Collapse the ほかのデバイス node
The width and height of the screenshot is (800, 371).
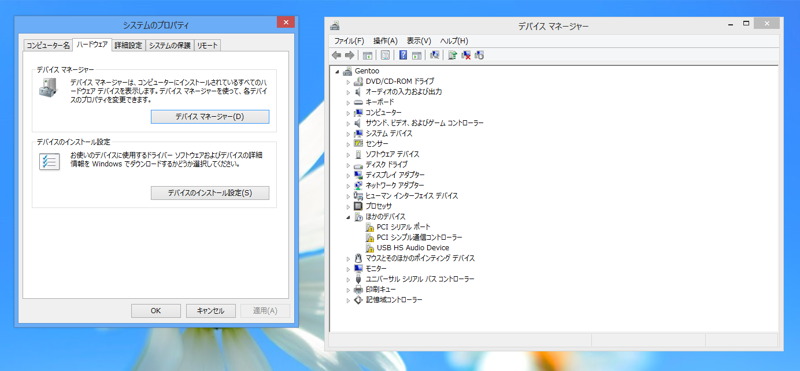(348, 217)
